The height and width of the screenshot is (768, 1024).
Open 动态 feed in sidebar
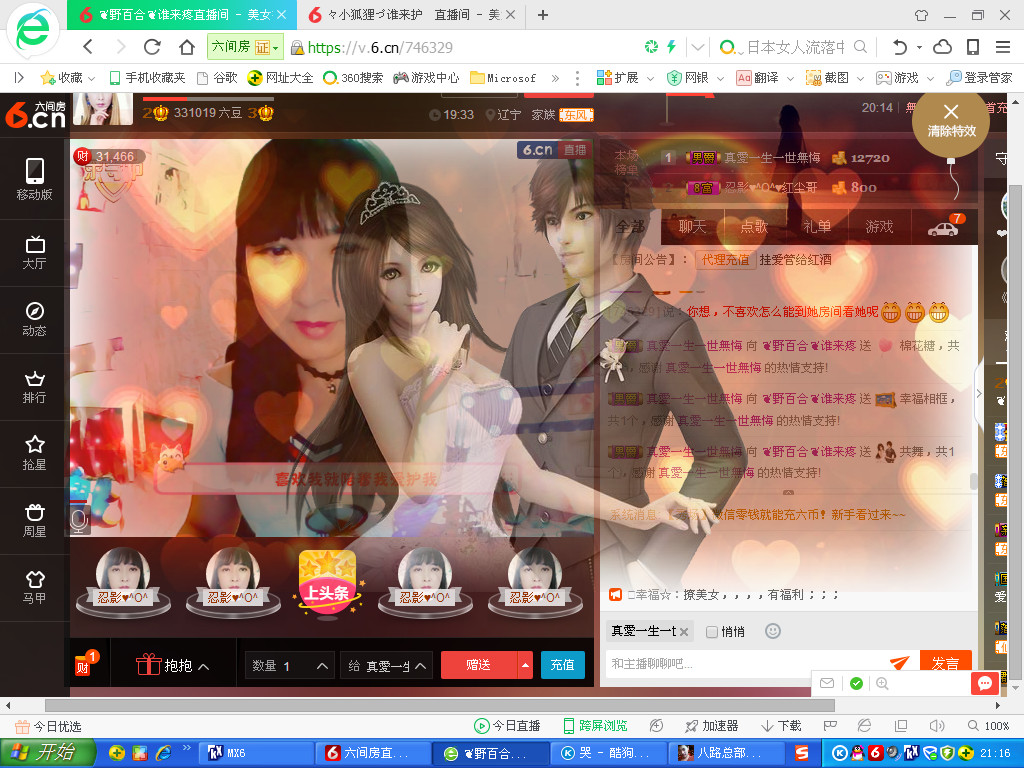(x=35, y=319)
